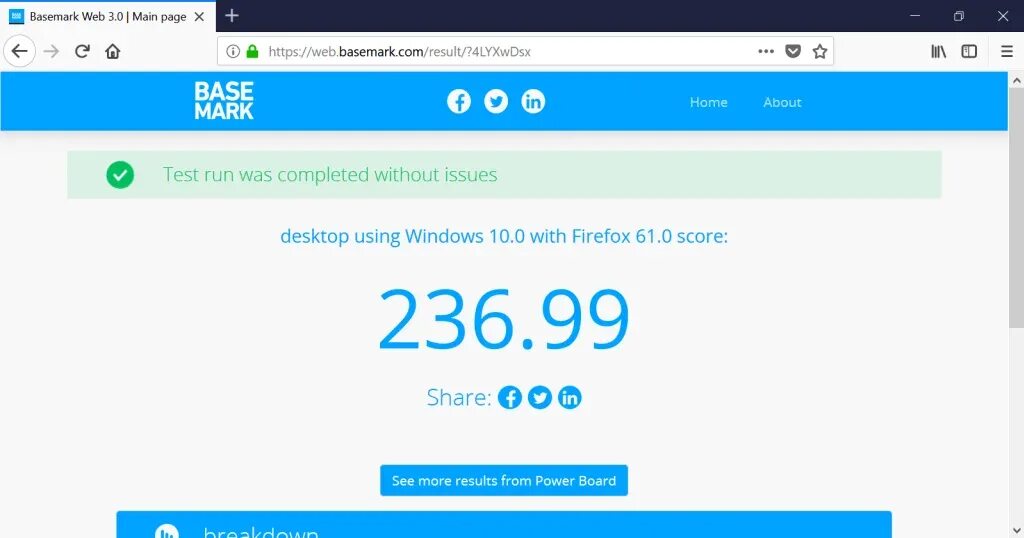
Task: Click the Twitter icon in blue header
Action: point(496,101)
